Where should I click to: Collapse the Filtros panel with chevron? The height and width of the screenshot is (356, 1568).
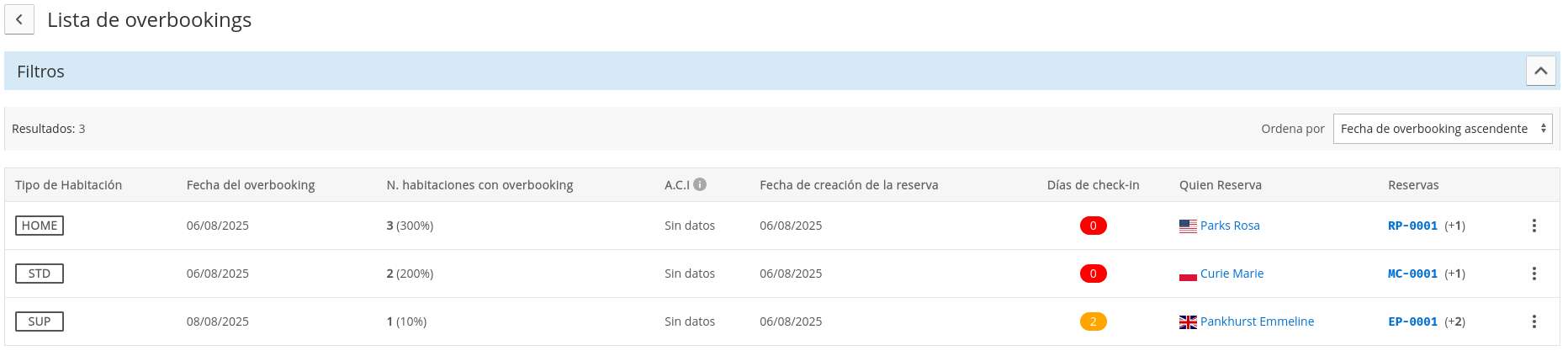coord(1540,71)
